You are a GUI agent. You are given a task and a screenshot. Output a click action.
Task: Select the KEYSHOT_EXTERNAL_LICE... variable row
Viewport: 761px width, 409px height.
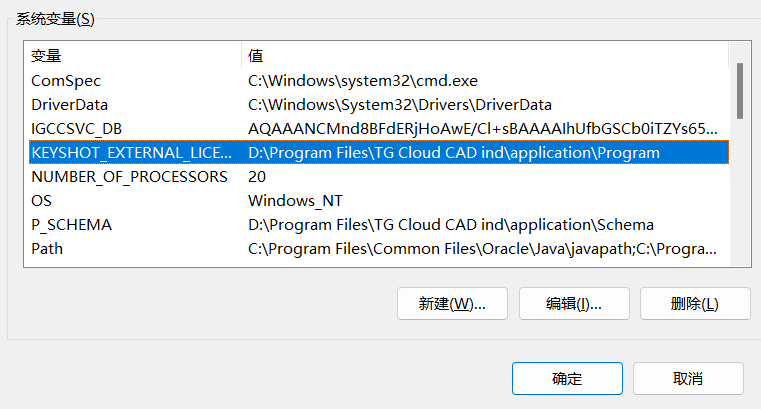[x=379, y=152]
